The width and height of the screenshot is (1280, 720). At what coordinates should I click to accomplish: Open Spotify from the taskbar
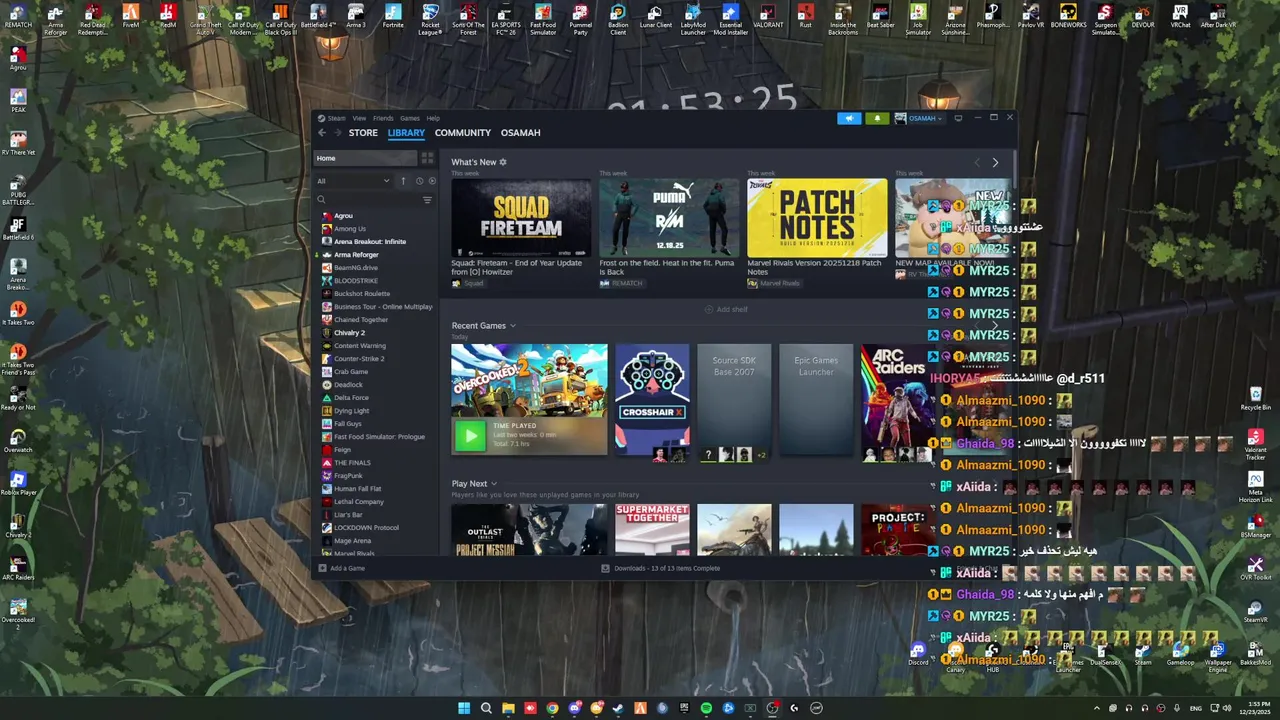(706, 708)
